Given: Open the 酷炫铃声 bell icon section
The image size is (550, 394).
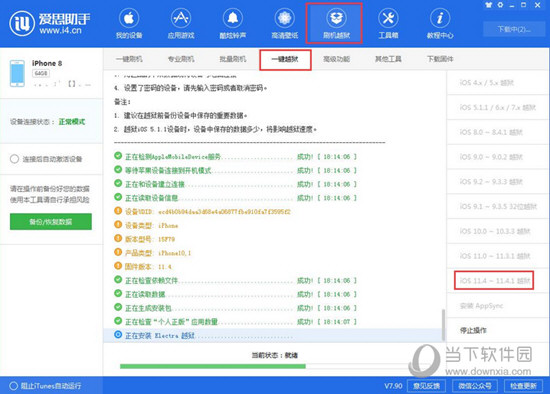Looking at the screenshot, I should 233,23.
